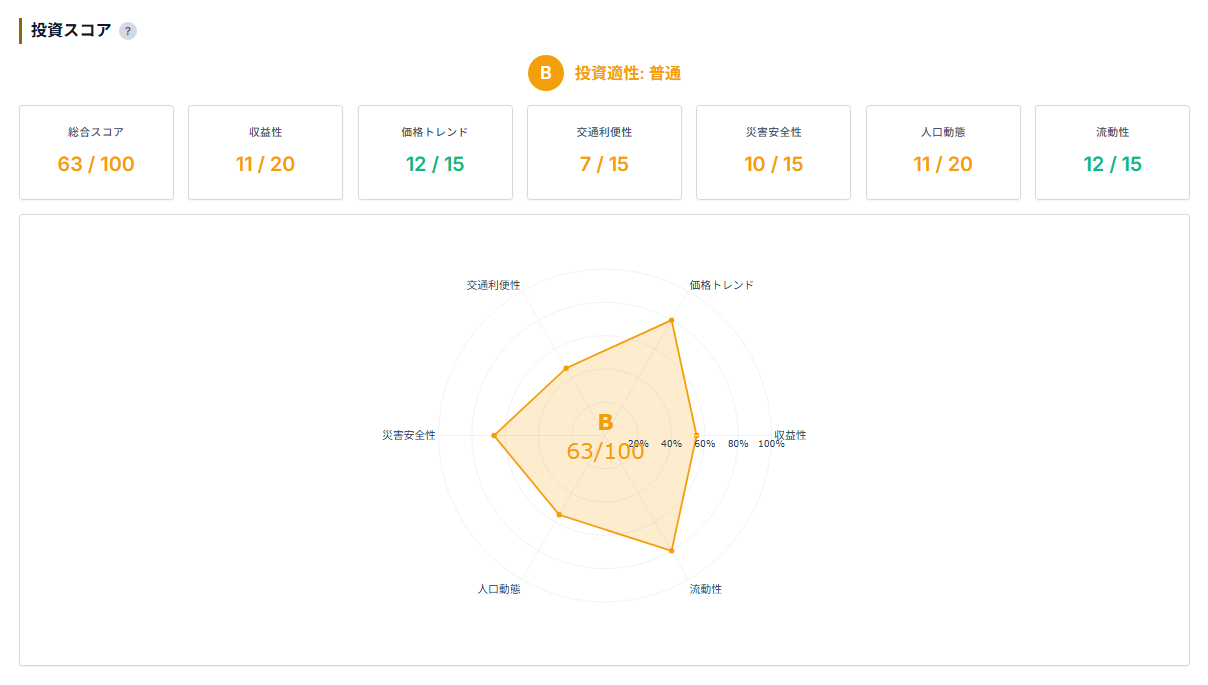
Task: Click the 人口動態 radar data point
Action: pos(559,515)
